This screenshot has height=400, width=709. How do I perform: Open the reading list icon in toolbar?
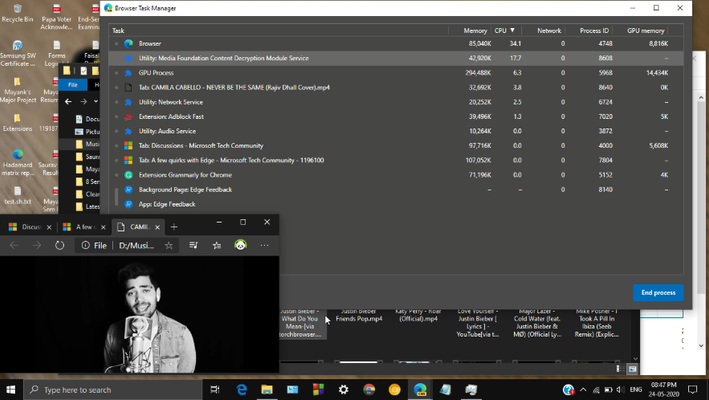tap(194, 245)
